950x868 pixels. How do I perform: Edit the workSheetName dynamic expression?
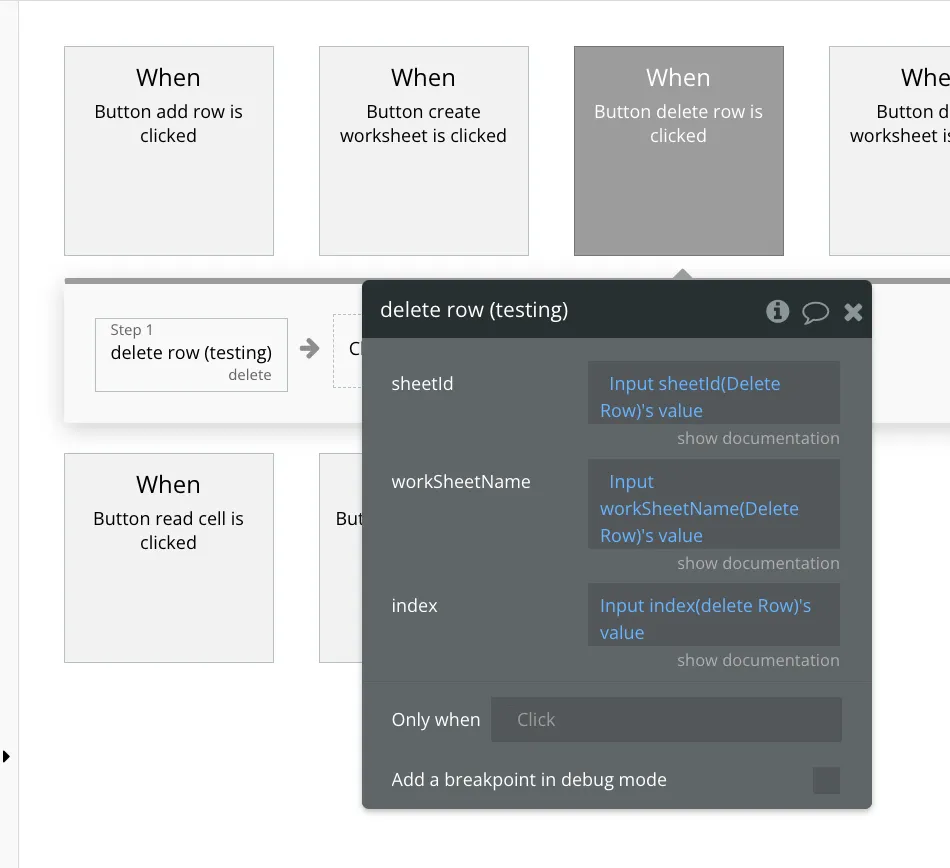713,508
